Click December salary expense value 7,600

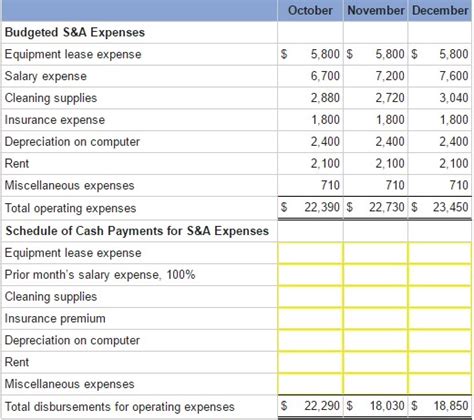(x=454, y=76)
